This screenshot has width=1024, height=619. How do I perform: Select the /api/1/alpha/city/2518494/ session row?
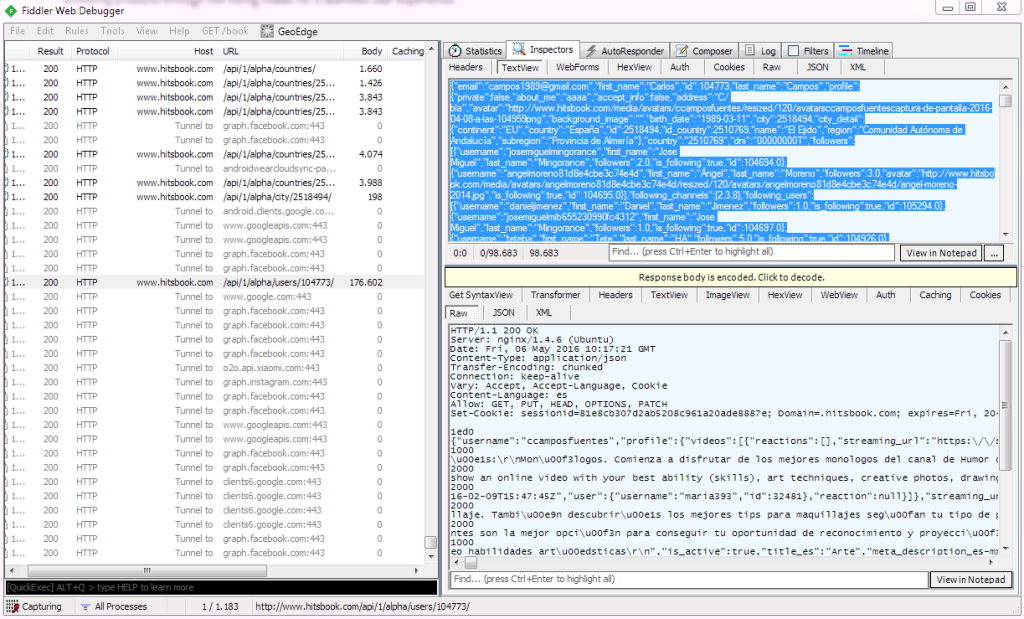[x=216, y=197]
